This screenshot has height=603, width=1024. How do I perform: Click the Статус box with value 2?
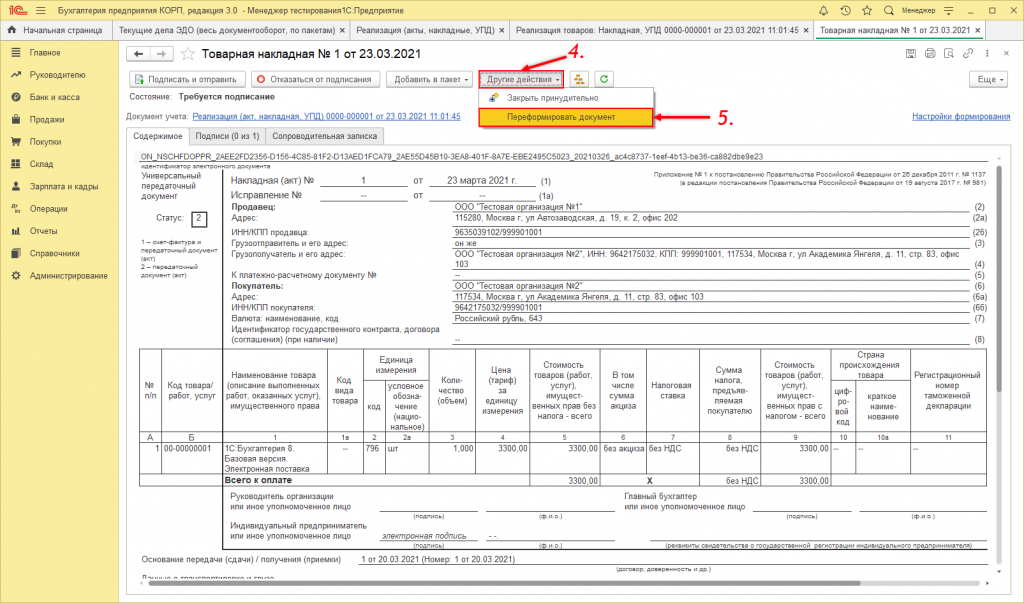[199, 219]
